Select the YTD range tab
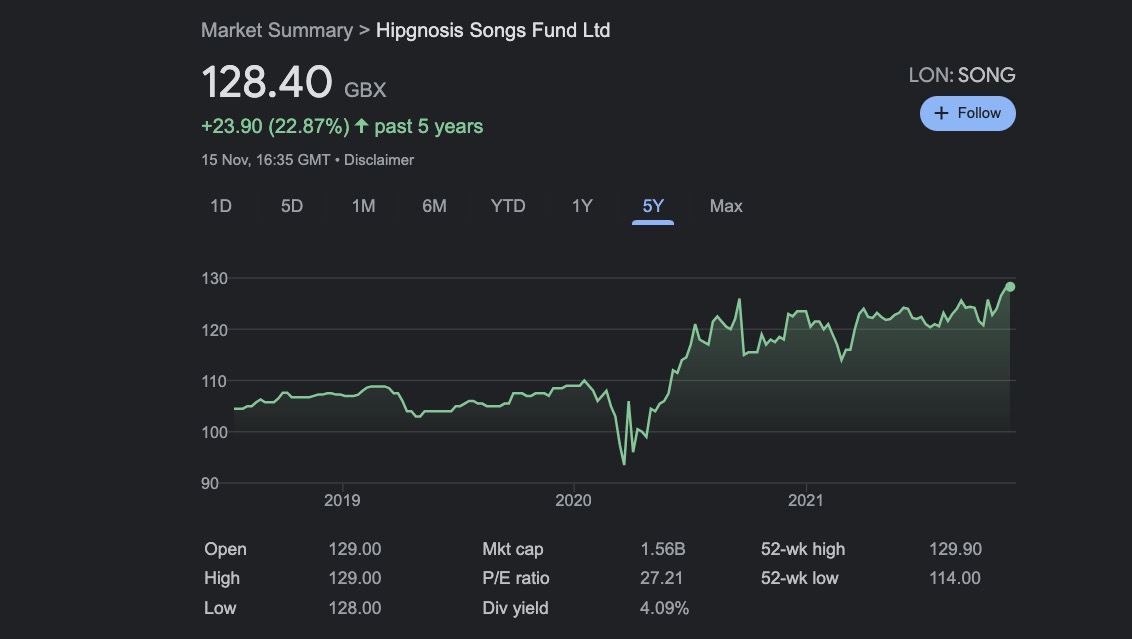The height and width of the screenshot is (639, 1132). click(508, 206)
